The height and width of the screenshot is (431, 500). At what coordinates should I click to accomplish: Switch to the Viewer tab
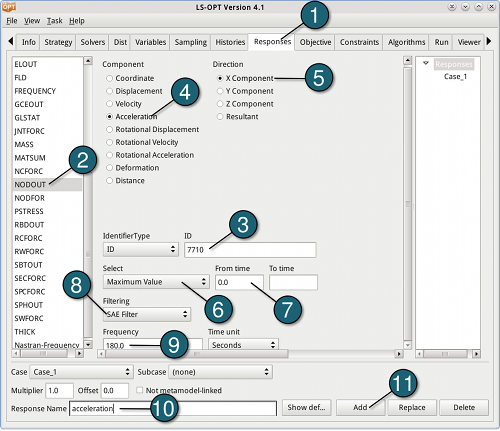pos(469,42)
